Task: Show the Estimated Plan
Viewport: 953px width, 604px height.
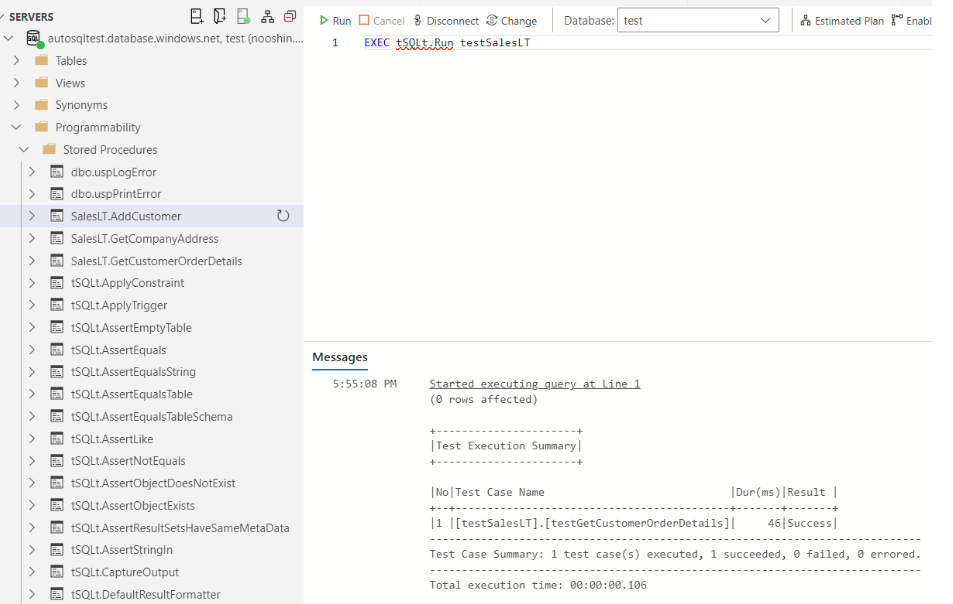Action: click(x=842, y=21)
